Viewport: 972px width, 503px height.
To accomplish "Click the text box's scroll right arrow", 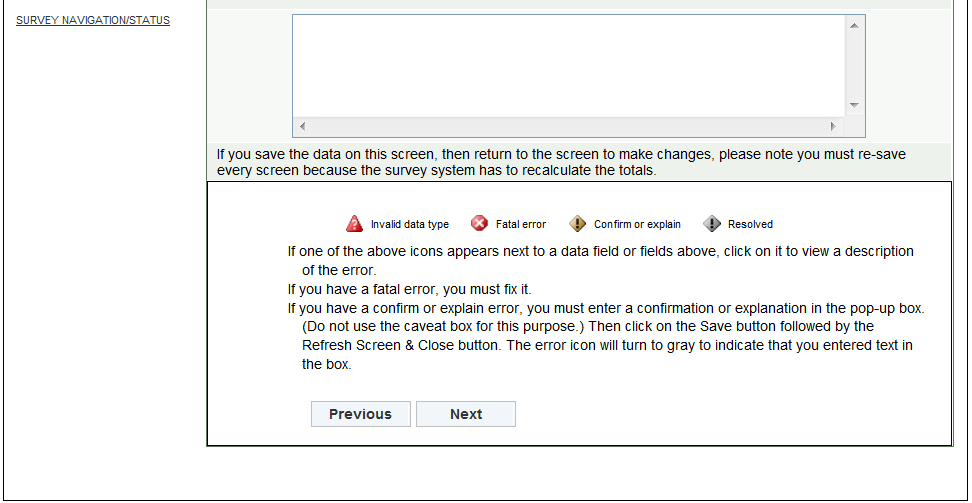I will 832,127.
